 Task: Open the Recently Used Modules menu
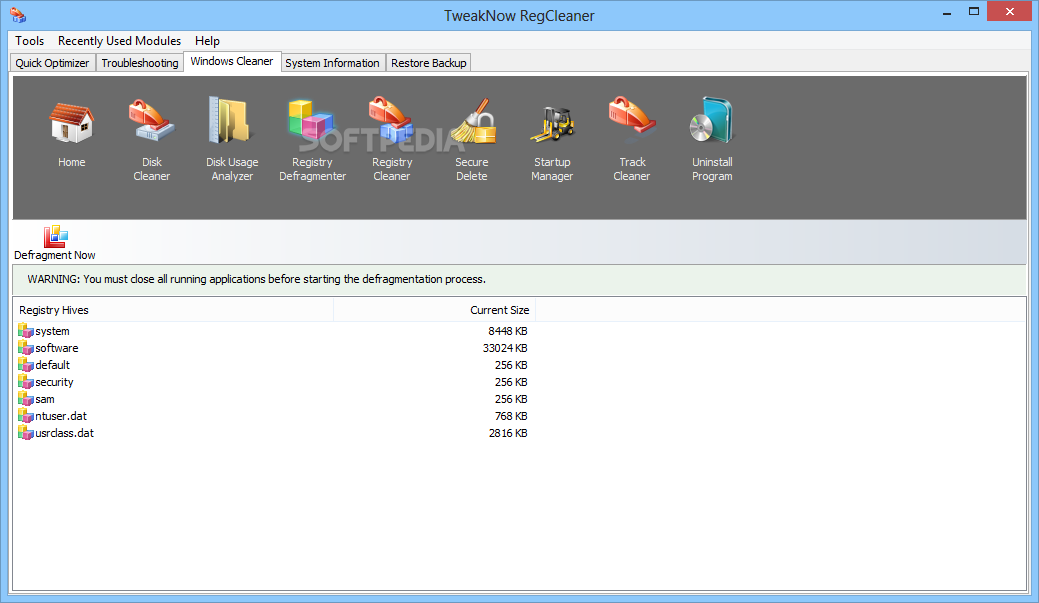click(x=119, y=41)
